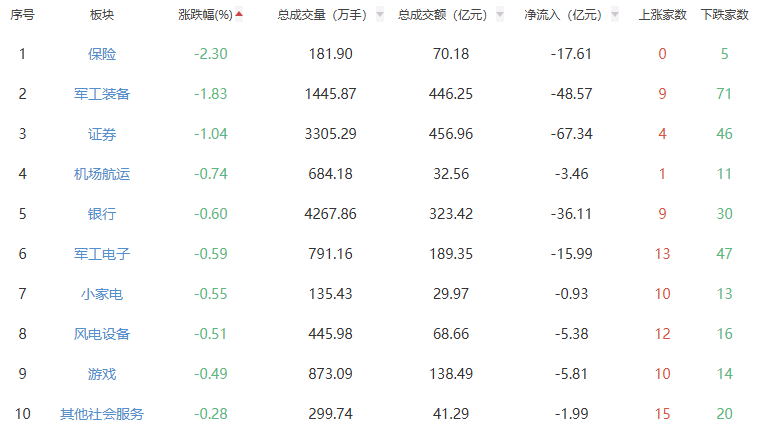Click the 序号 column header
This screenshot has width=761, height=433.
pyautogui.click(x=22, y=15)
